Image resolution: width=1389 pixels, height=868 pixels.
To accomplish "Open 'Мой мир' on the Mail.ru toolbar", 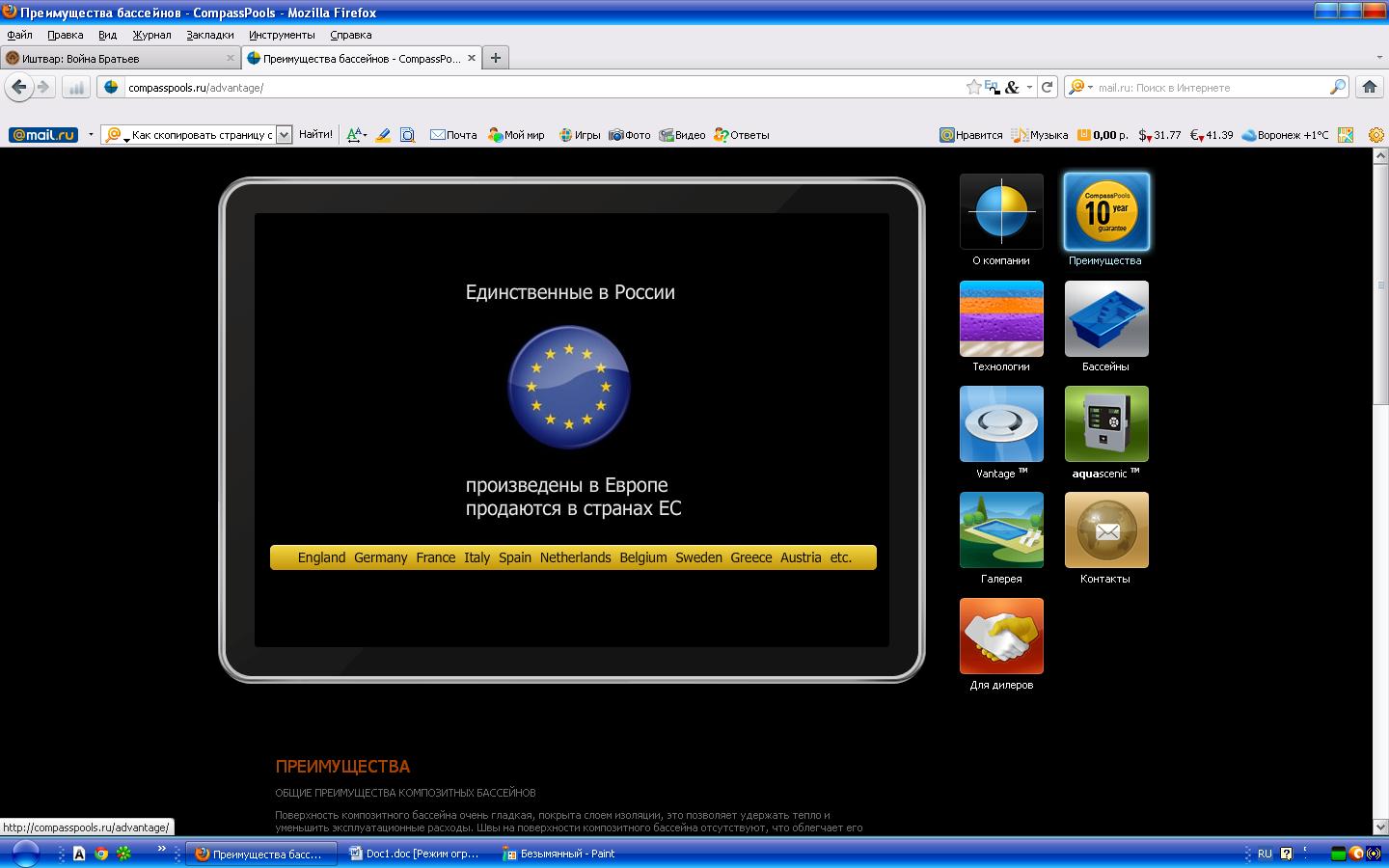I will [x=516, y=135].
